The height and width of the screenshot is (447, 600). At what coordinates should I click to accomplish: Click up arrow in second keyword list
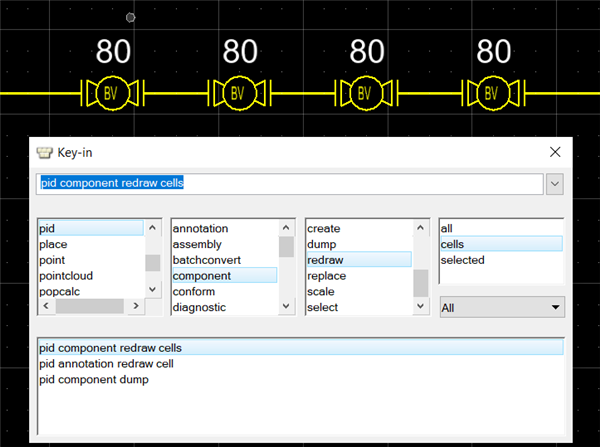click(x=286, y=228)
